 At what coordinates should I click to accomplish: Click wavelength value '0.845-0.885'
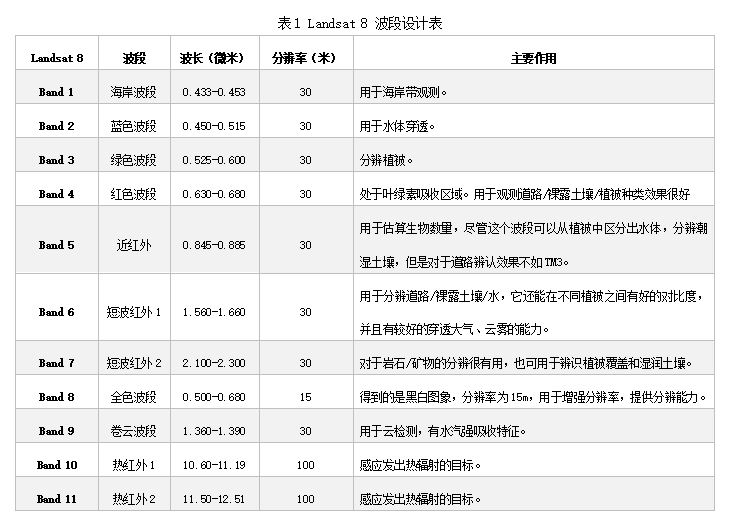pyautogui.click(x=213, y=245)
